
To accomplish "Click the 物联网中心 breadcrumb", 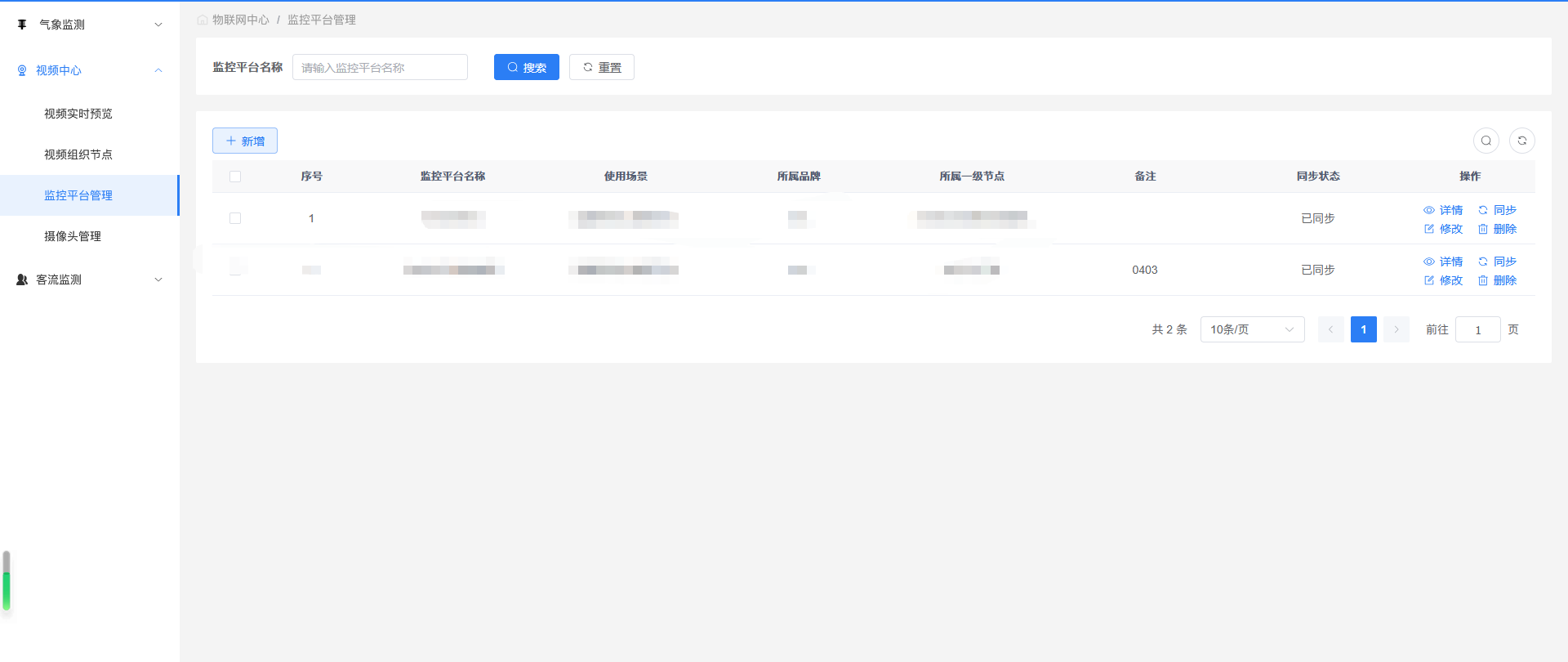I will point(241,20).
